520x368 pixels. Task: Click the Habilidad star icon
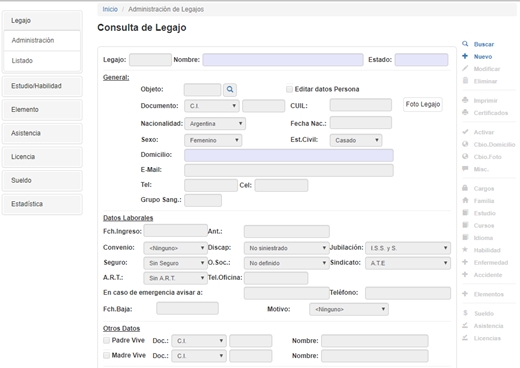465,250
